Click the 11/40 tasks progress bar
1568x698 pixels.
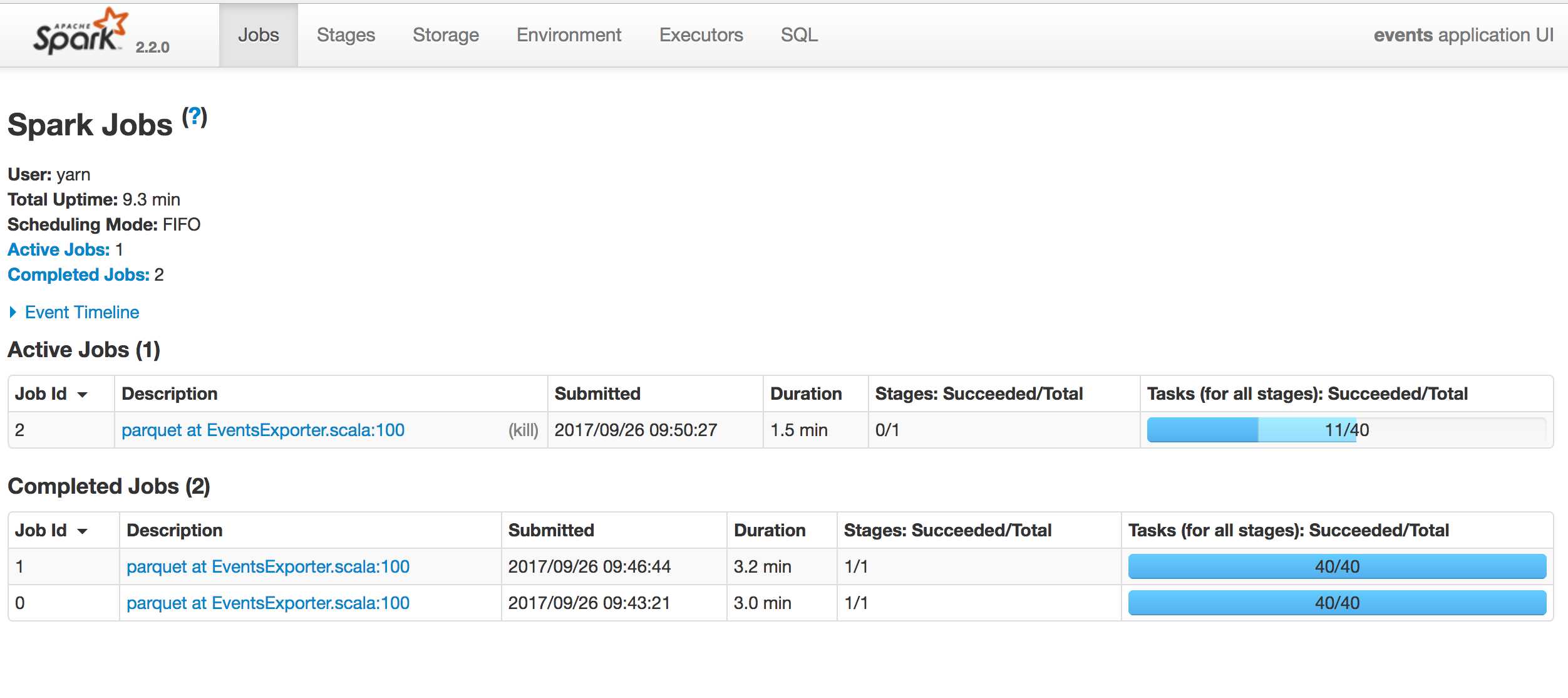pyautogui.click(x=1346, y=430)
